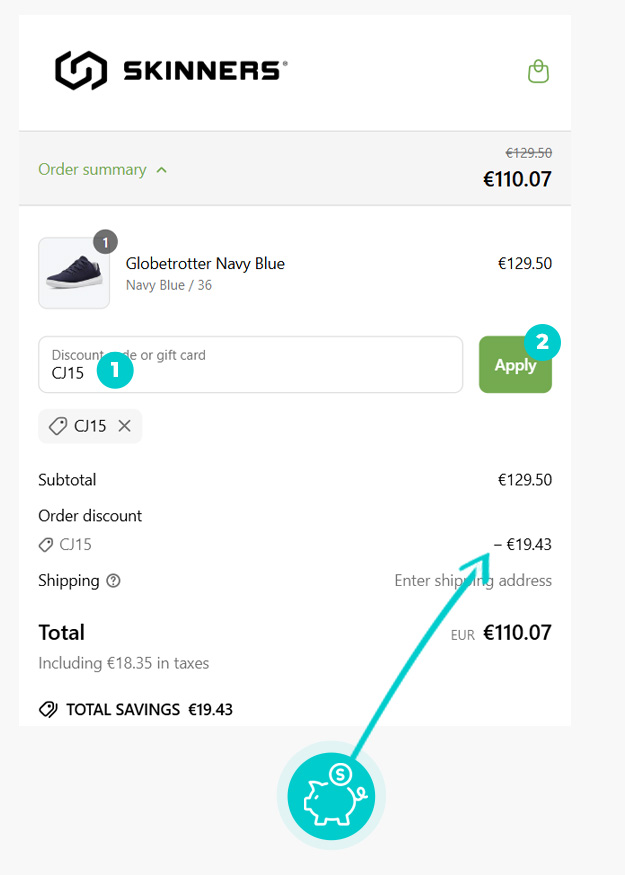625x875 pixels.
Task: Click the Enter shipping address text
Action: 473,581
